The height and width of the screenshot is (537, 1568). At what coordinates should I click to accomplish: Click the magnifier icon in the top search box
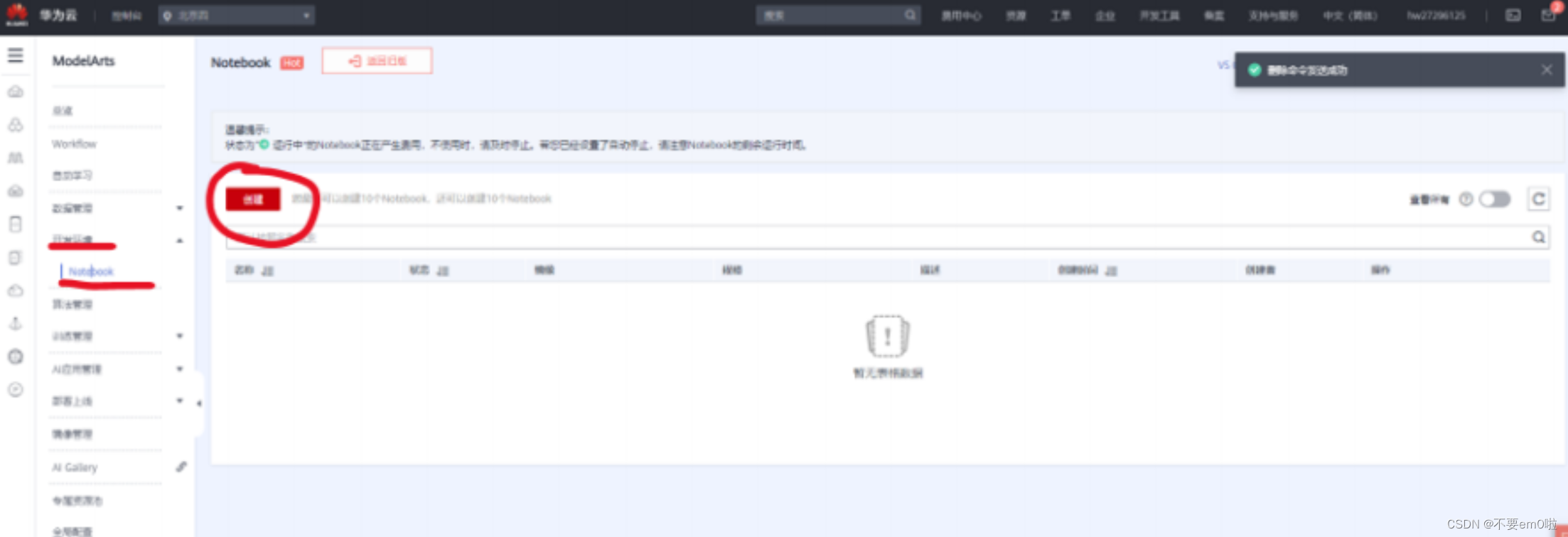click(x=910, y=15)
